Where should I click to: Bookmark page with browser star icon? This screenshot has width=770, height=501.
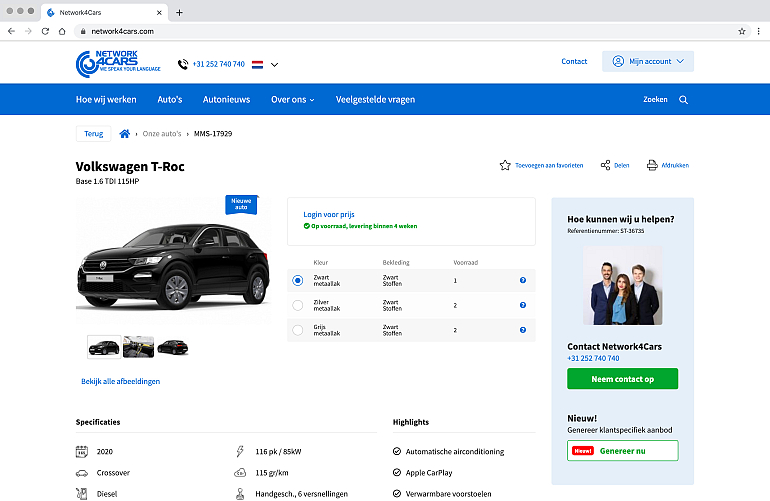[742, 31]
